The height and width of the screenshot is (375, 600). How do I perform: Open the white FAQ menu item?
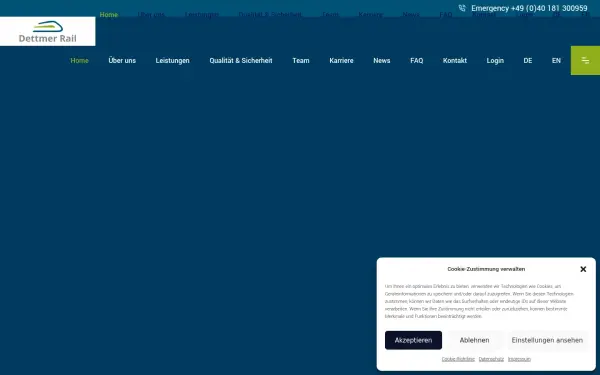pos(417,60)
